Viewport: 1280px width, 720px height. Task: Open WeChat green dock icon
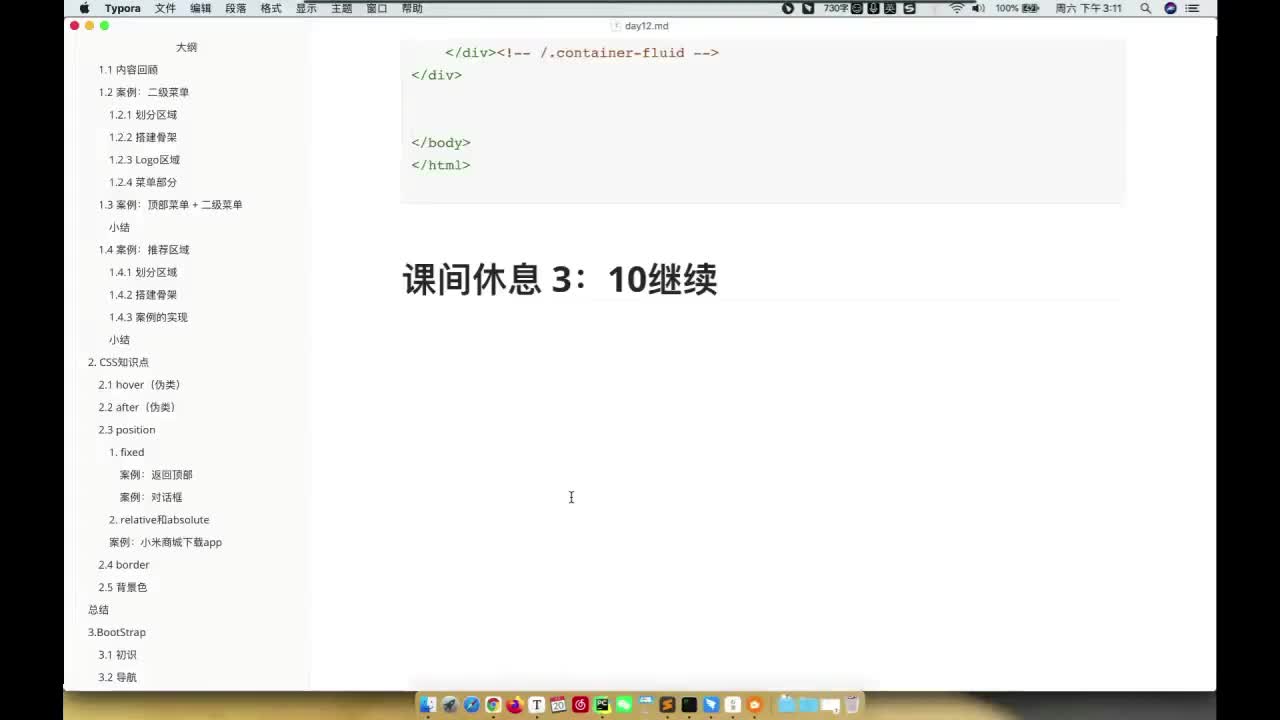(624, 705)
